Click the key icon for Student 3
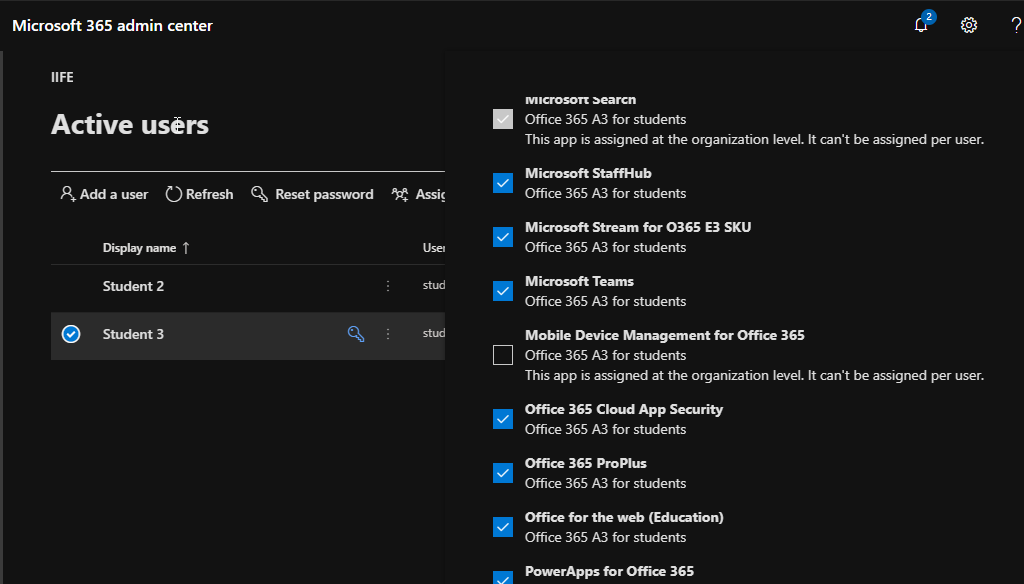1024x584 pixels. 356,334
